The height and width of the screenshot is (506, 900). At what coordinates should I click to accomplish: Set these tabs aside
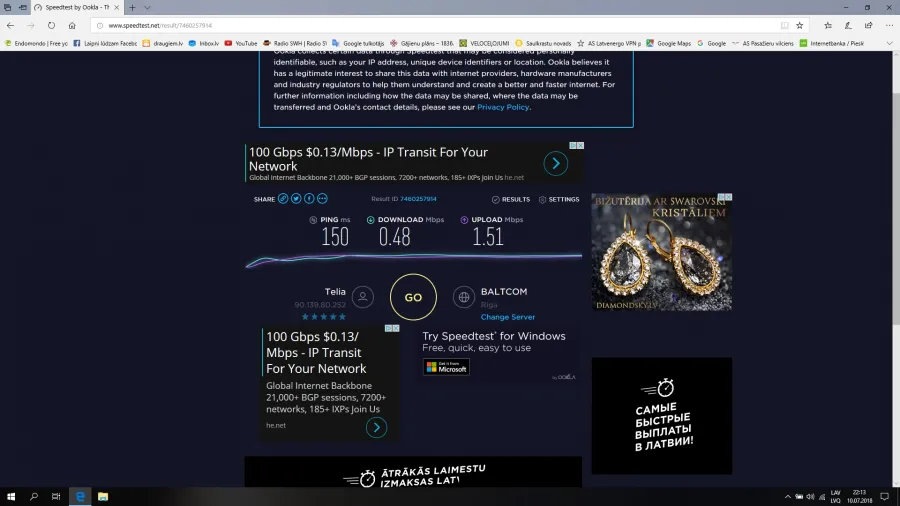pyautogui.click(x=22, y=7)
